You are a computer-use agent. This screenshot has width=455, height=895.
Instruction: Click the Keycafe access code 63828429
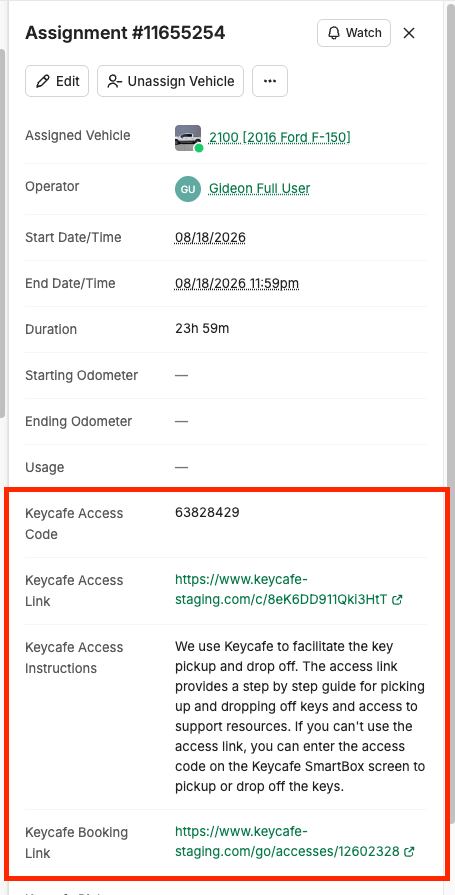[x=207, y=513]
